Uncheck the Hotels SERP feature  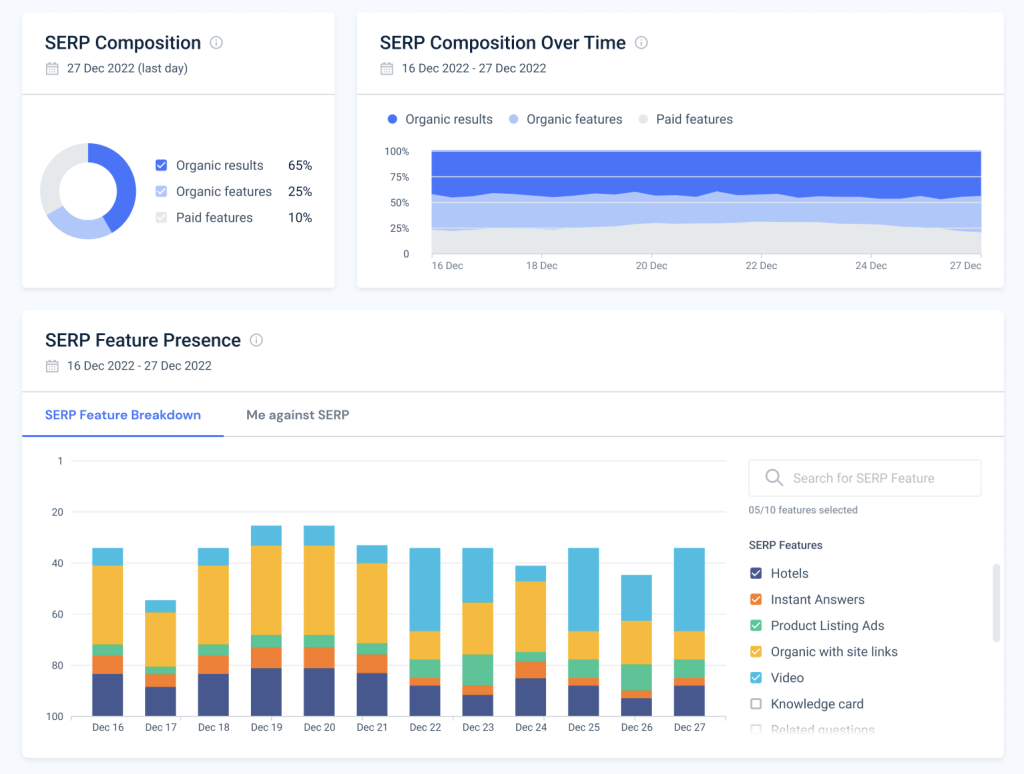point(756,573)
